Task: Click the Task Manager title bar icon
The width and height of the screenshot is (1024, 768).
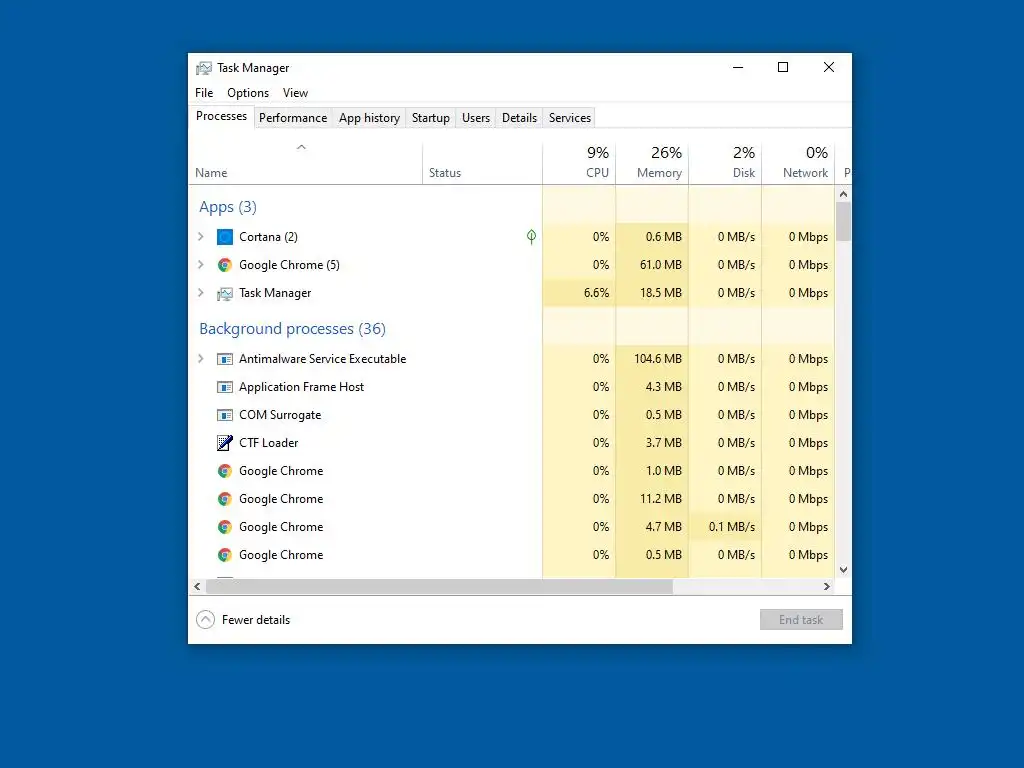Action: click(x=204, y=68)
